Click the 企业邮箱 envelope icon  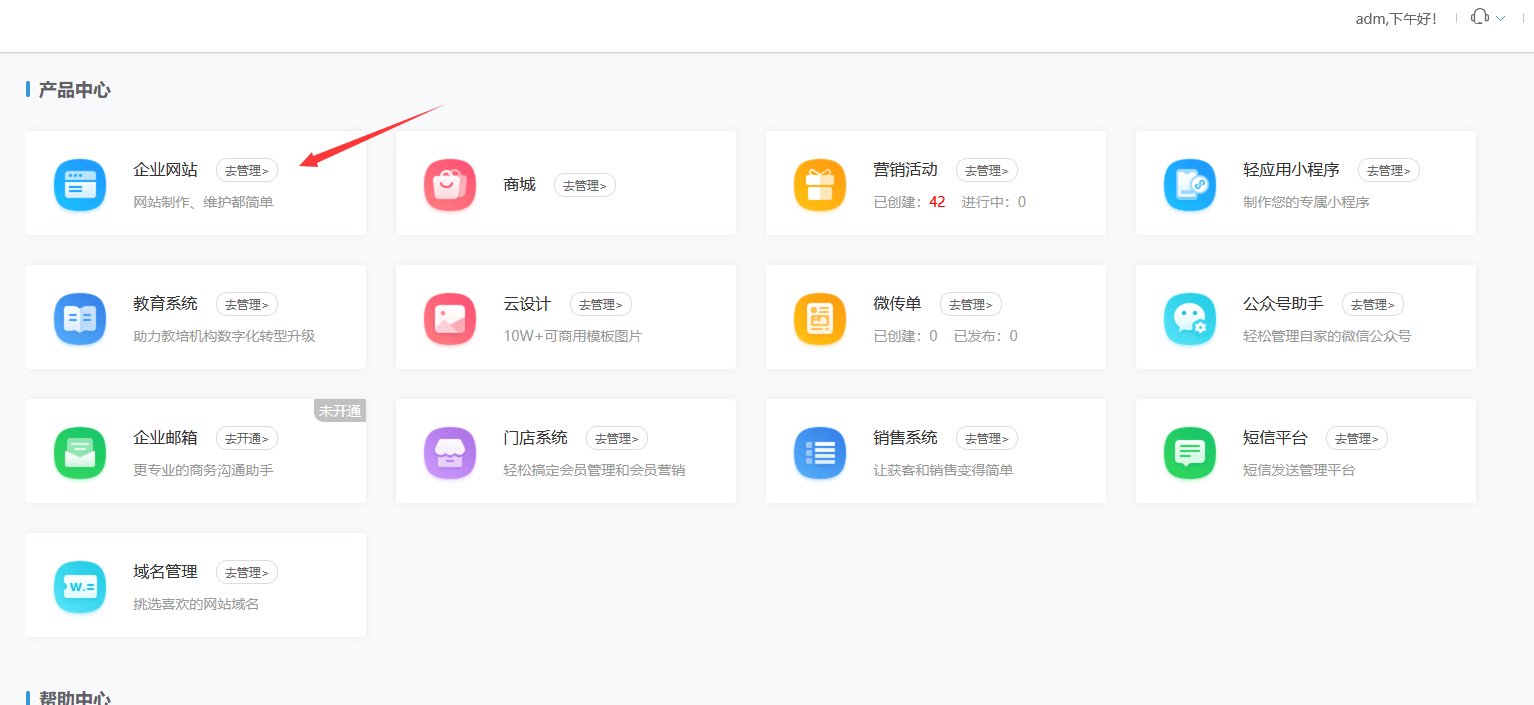79,452
